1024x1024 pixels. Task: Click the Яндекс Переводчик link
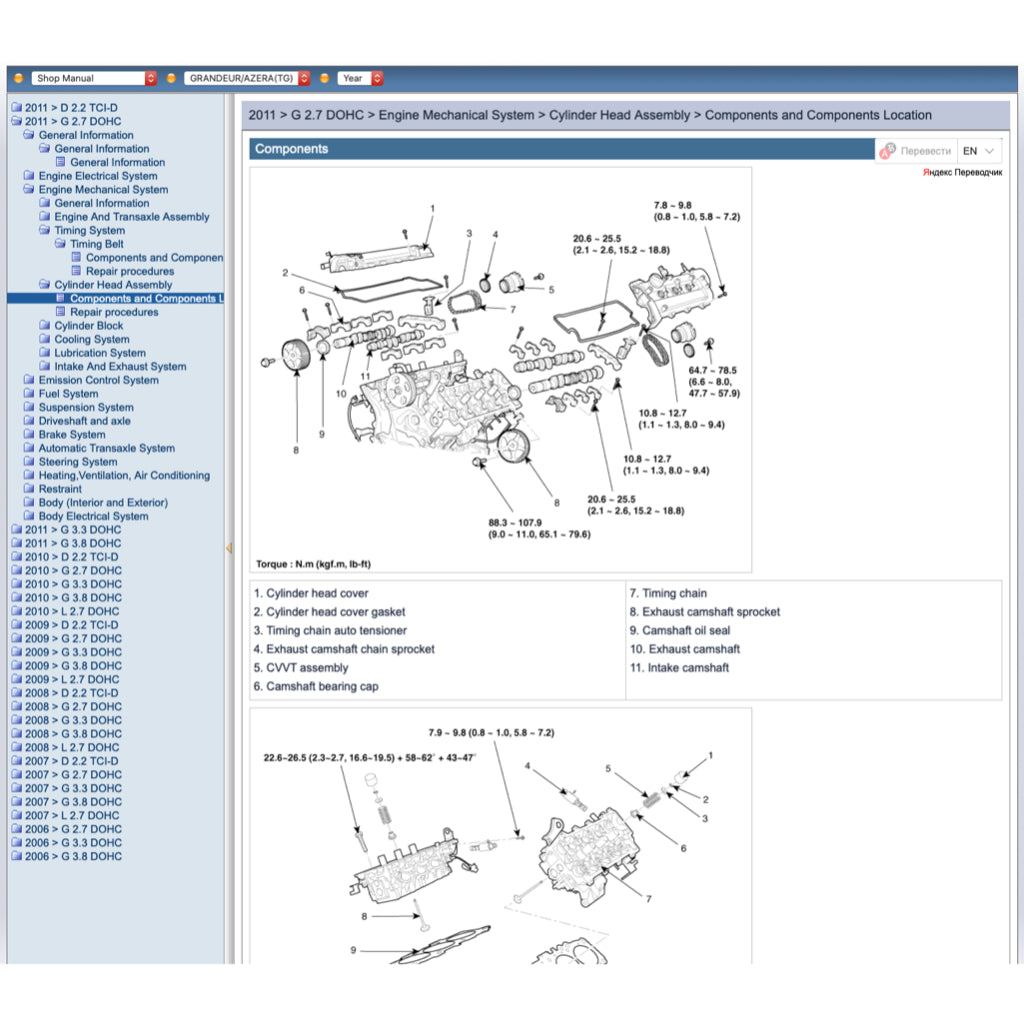click(x=962, y=173)
